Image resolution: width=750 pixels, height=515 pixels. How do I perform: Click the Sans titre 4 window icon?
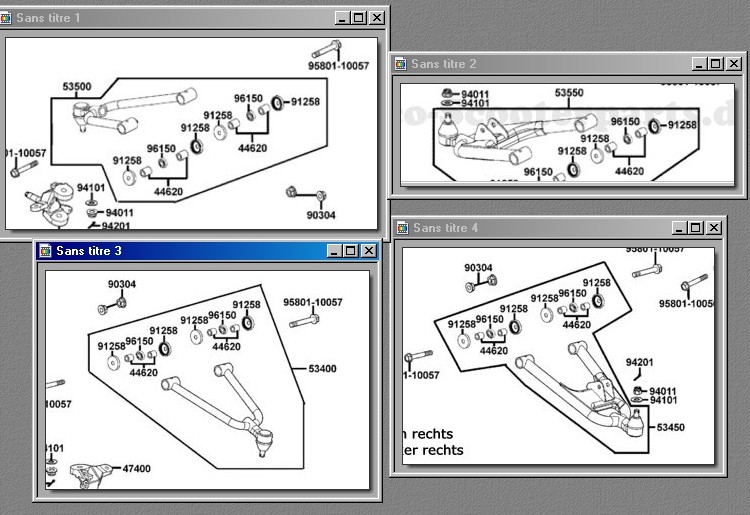click(402, 228)
